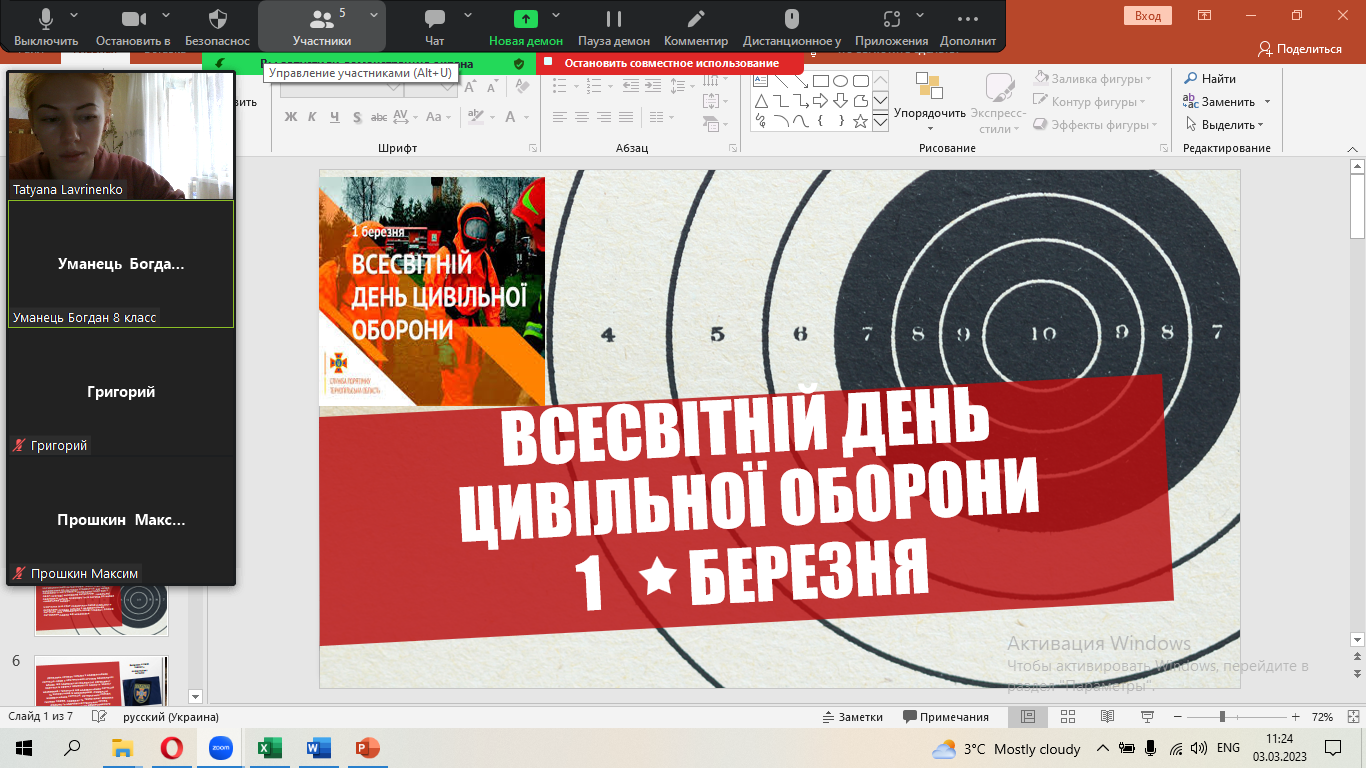Select the Right Arrow shape
This screenshot has width=1366, height=768.
[820, 101]
